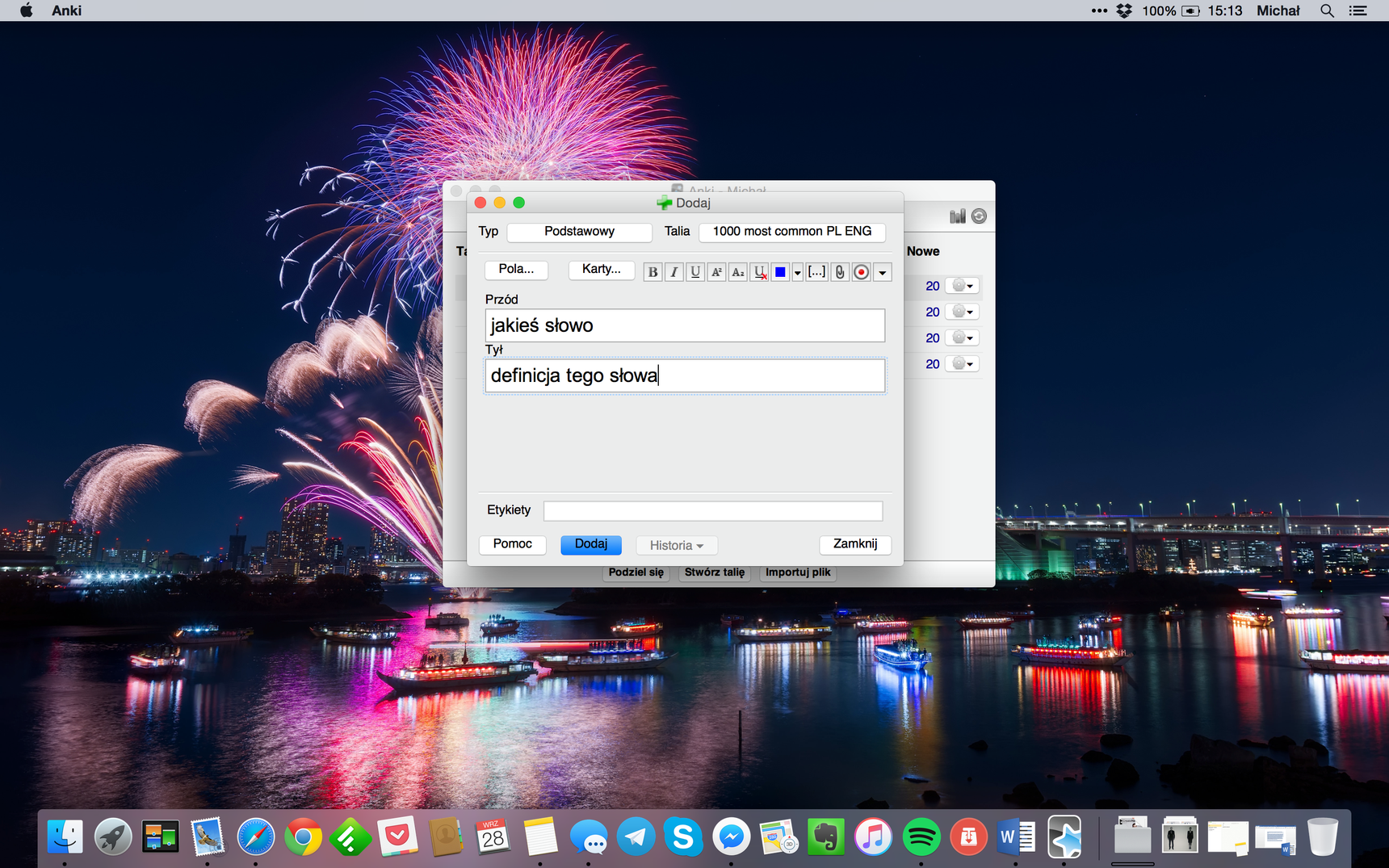Attach media with the paperclip icon

click(840, 272)
